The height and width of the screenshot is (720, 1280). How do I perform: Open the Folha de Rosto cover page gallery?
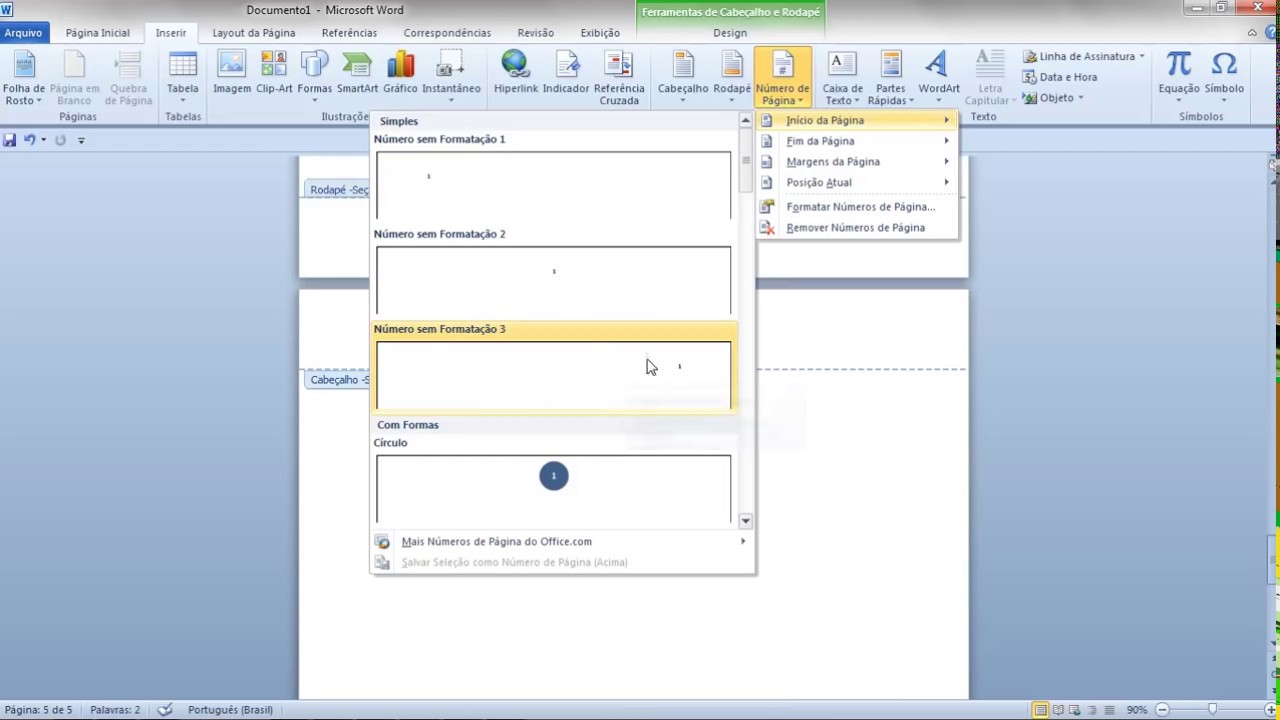[24, 78]
